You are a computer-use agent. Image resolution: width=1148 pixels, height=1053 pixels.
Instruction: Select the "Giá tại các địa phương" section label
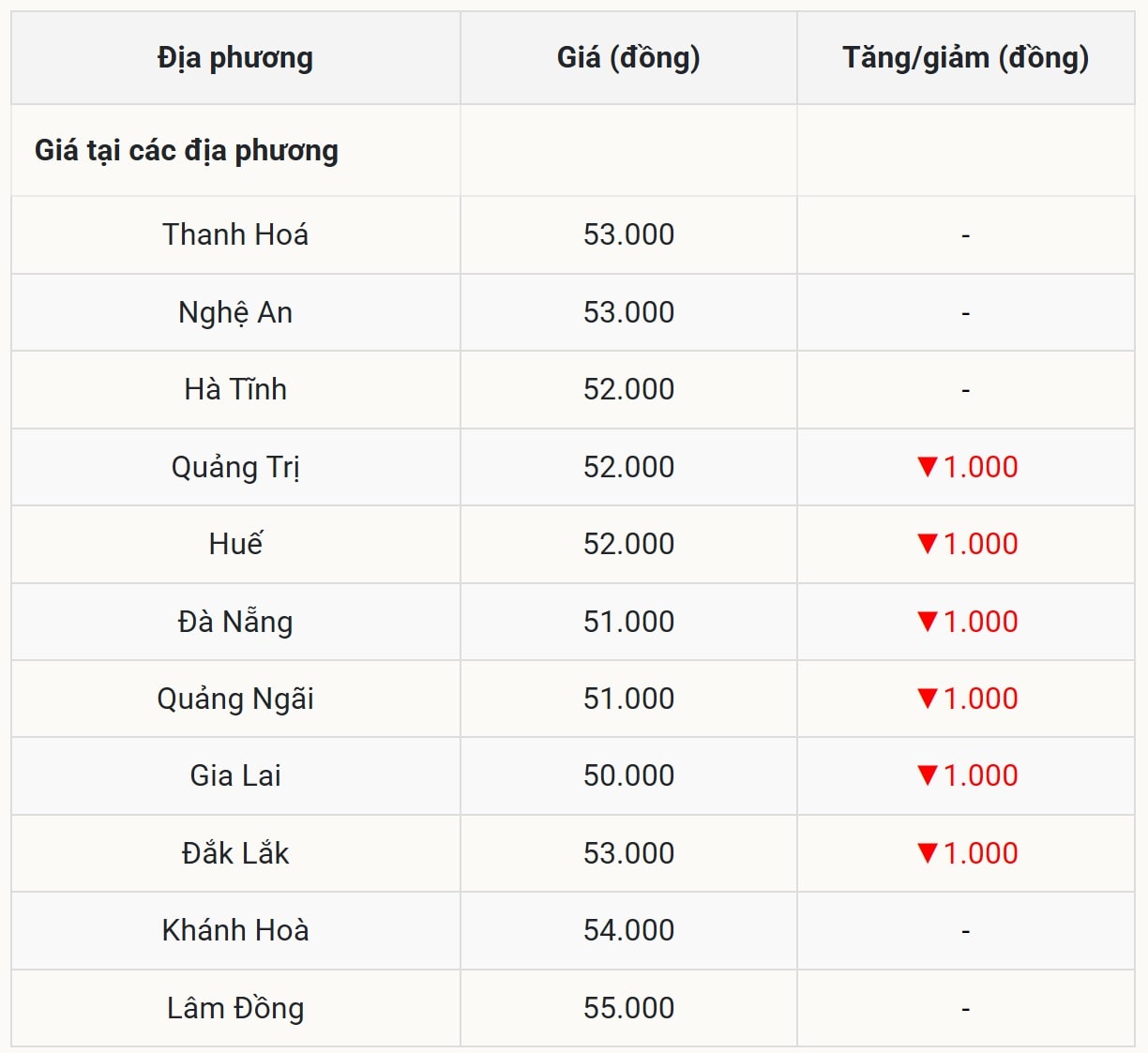pos(187,150)
